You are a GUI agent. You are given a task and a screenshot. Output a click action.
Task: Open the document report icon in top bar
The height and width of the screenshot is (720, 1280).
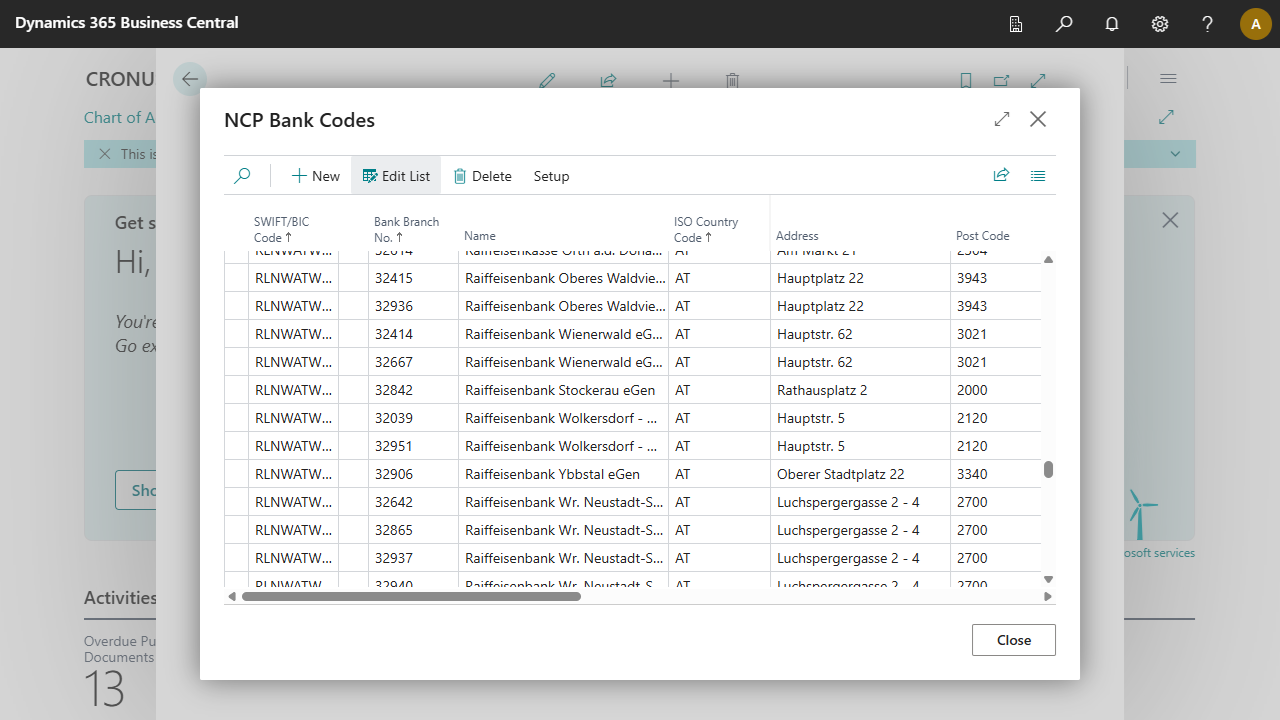[1016, 24]
